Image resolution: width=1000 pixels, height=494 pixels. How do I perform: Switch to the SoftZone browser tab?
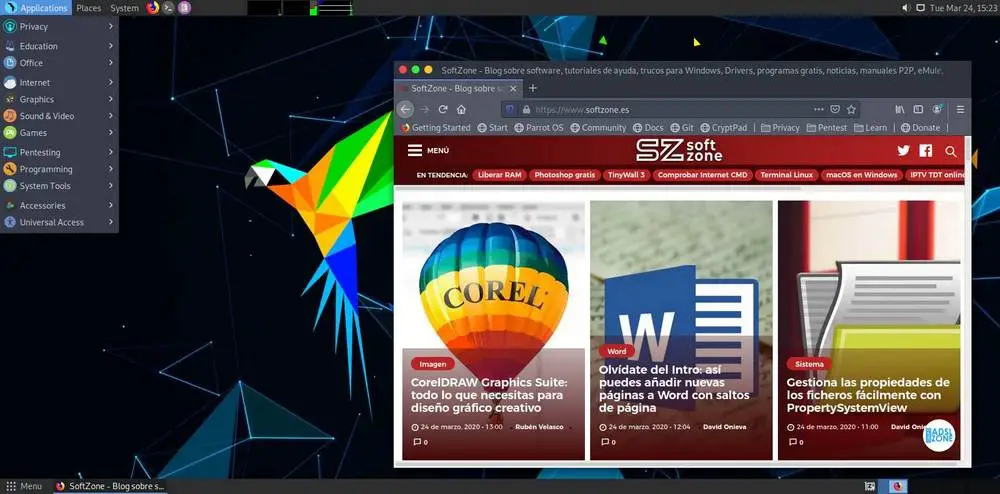click(x=459, y=89)
